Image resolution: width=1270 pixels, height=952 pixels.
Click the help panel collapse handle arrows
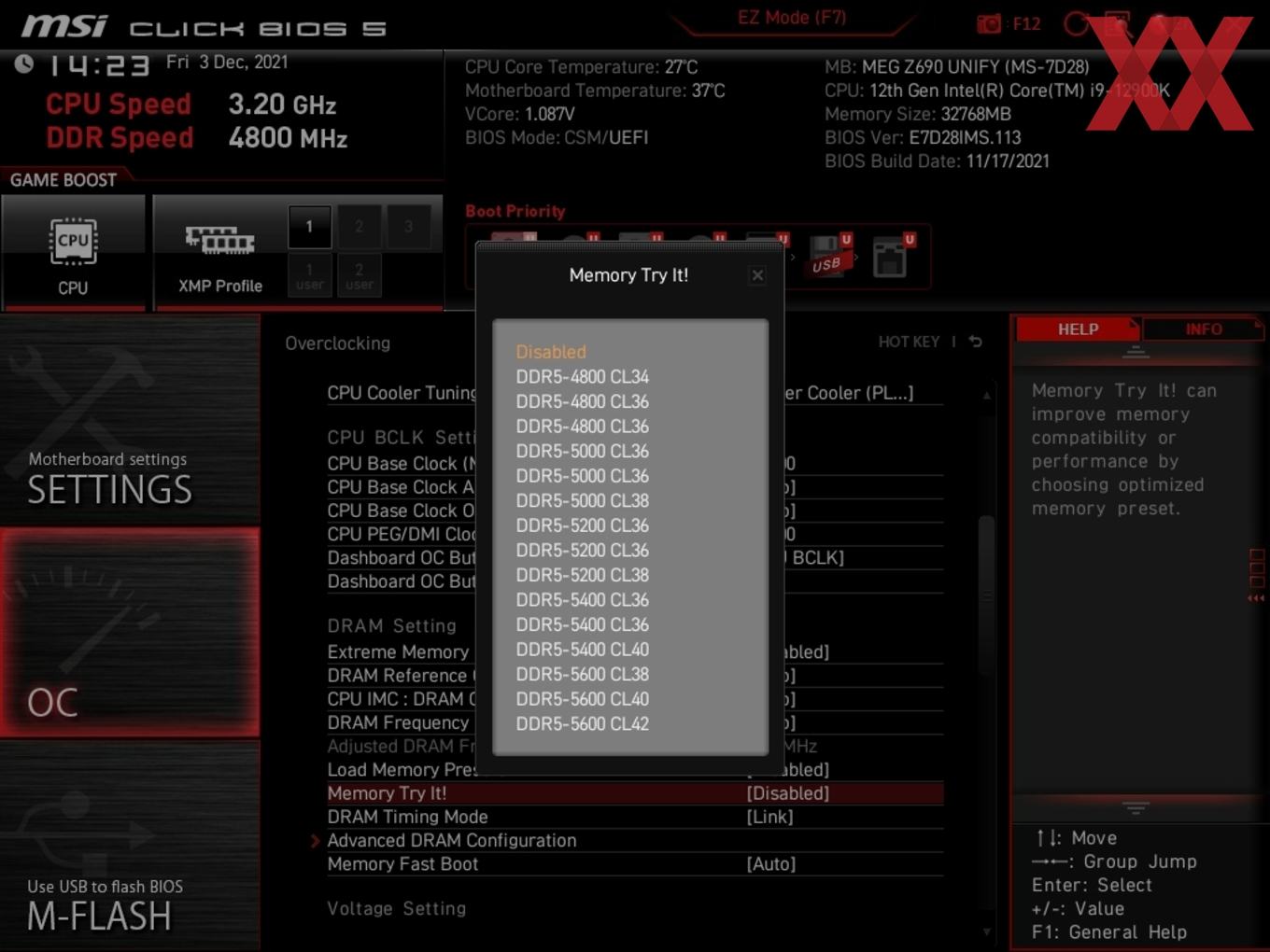[1256, 598]
